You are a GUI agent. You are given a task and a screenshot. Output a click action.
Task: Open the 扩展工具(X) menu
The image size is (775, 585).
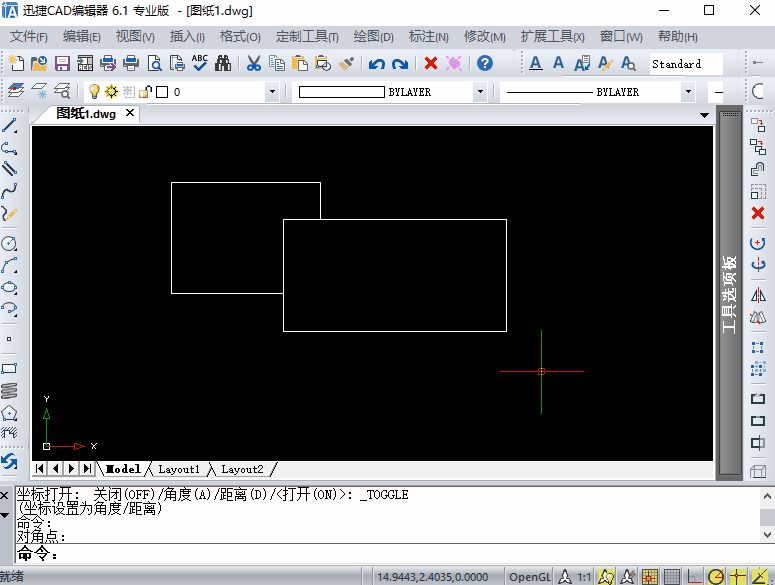pyautogui.click(x=552, y=37)
